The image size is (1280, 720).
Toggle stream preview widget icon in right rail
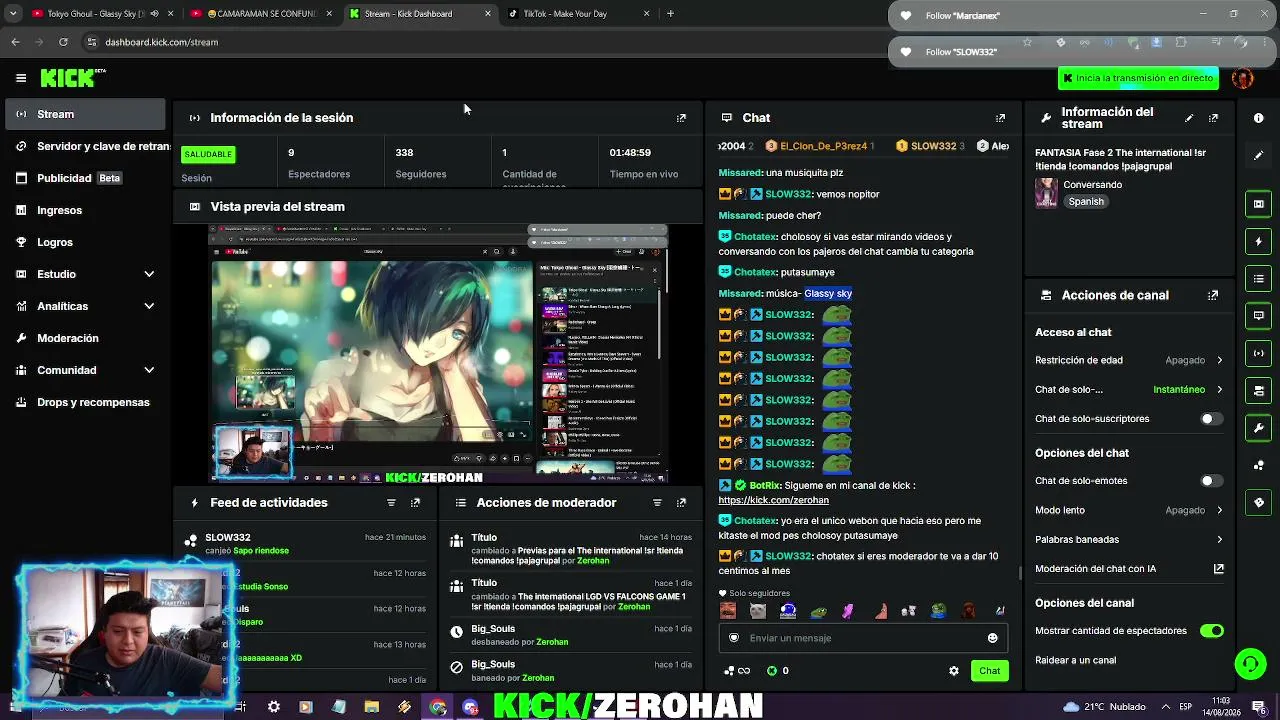coord(1258,204)
